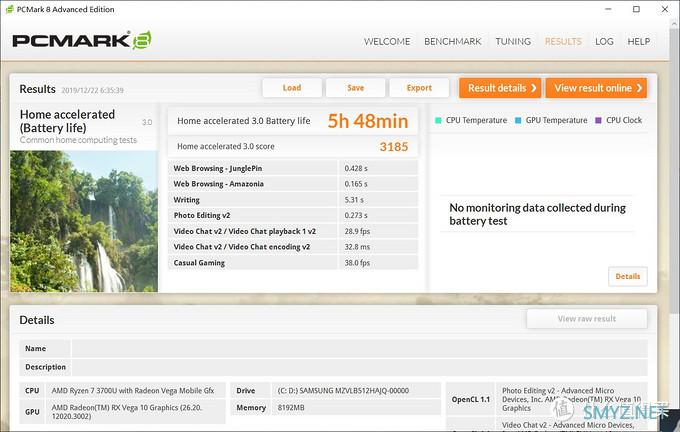Screen dimensions: 680x432
Task: Click the Home accelerated 3.0 score label
Action: click(226, 147)
